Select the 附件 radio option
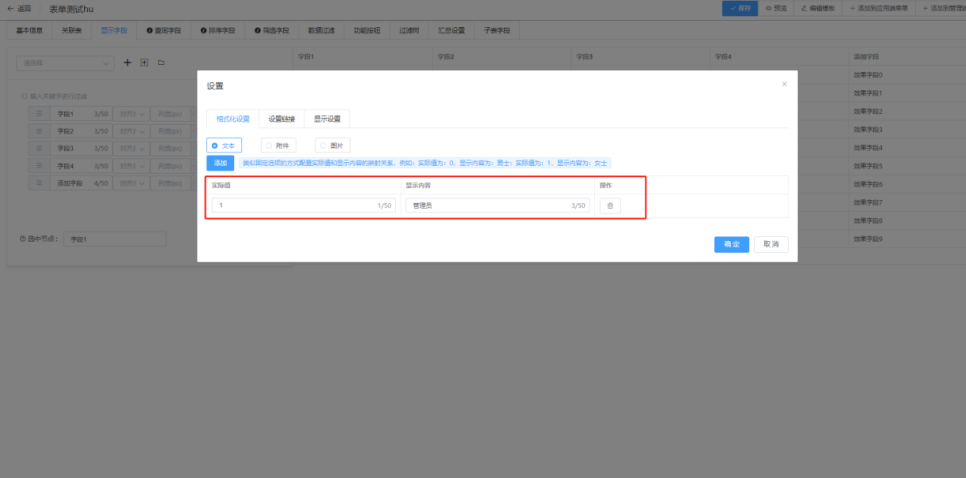 278,145
